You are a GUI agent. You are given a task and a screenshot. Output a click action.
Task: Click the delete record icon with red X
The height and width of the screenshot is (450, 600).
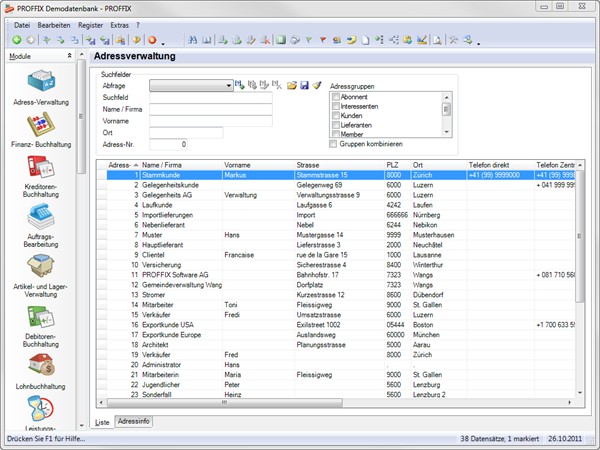265,40
